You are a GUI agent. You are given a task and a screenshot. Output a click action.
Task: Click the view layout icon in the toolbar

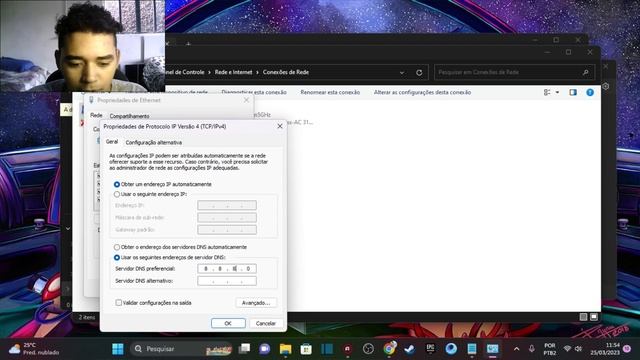(547, 93)
